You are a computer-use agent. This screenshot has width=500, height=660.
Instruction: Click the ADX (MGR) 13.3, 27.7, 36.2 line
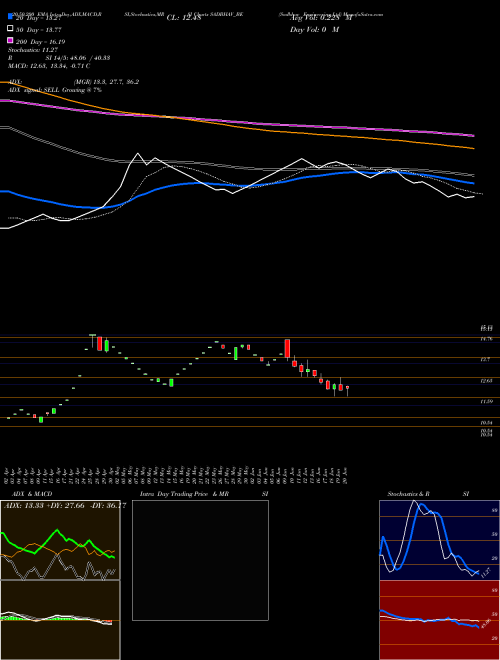point(73,82)
